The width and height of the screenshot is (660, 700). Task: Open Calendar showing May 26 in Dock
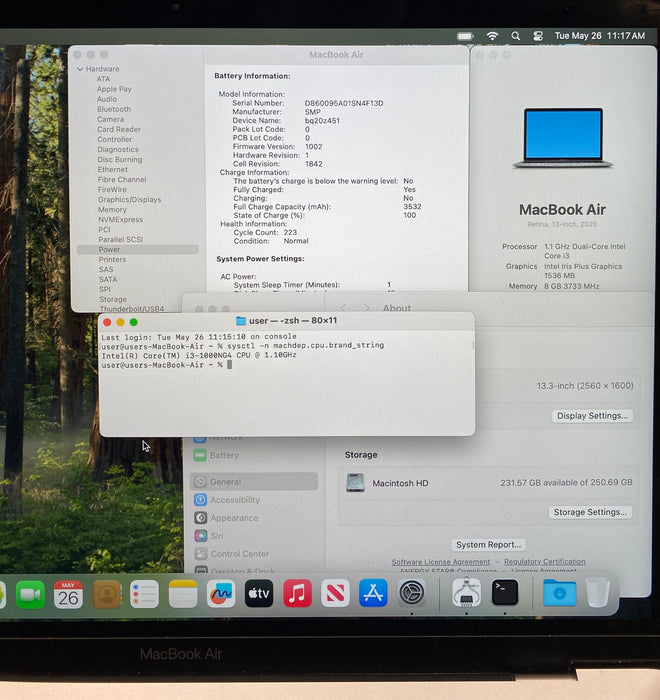[68, 595]
